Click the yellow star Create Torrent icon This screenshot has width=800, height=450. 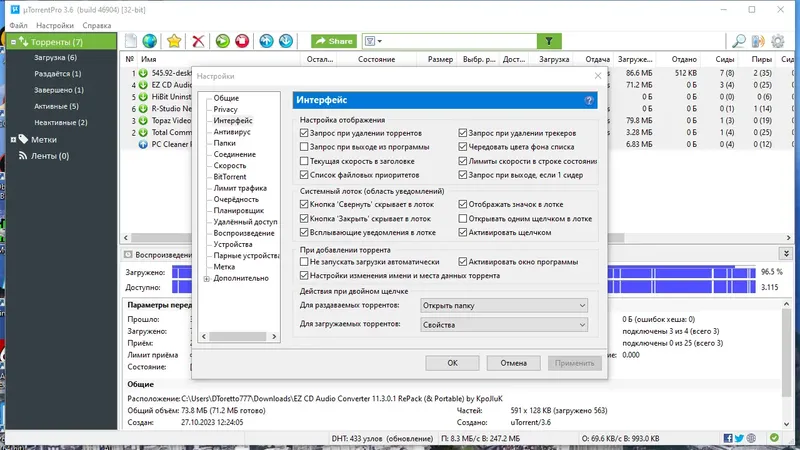tap(174, 41)
